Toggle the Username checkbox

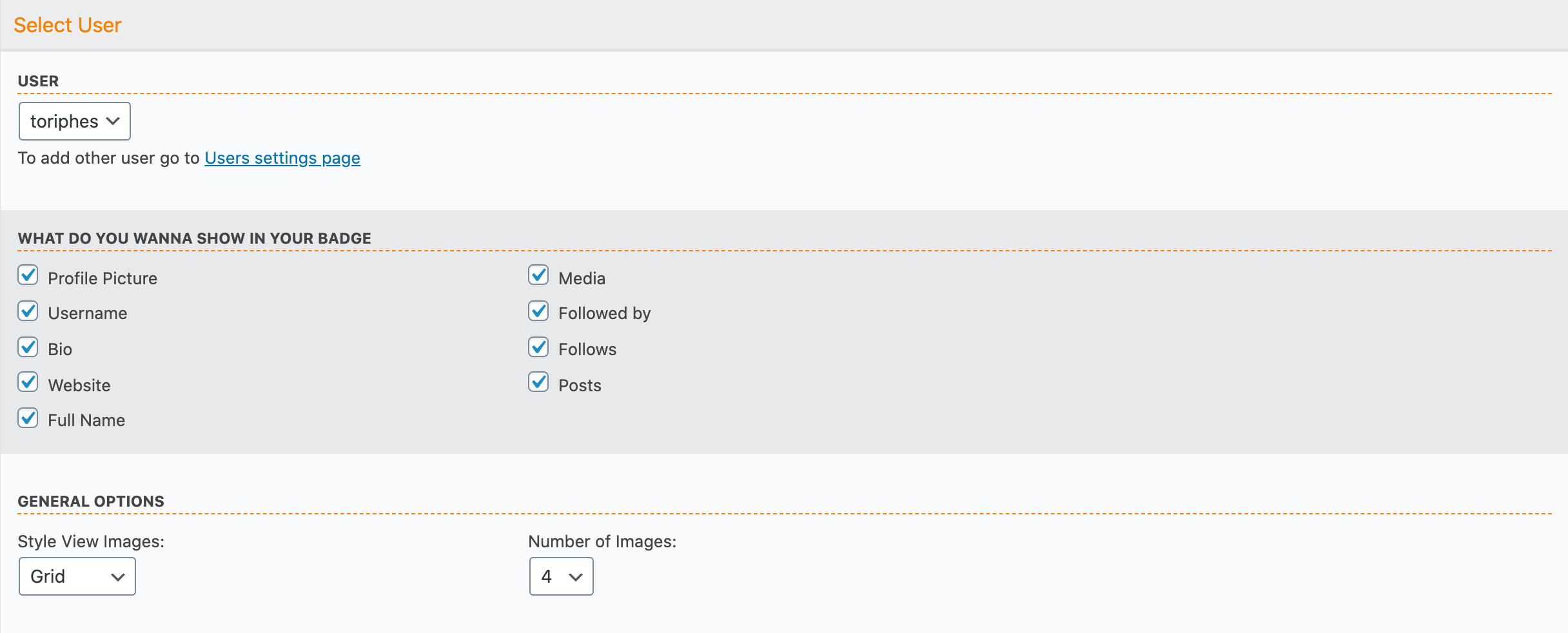point(28,311)
